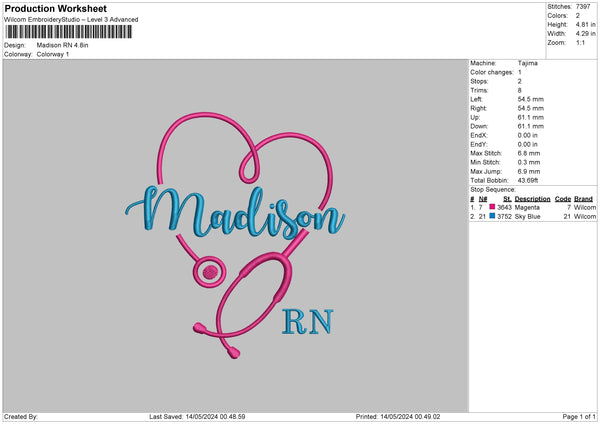Click the barcode under the worksheet title
Image resolution: width=600 pixels, height=424 pixels.
point(68,32)
